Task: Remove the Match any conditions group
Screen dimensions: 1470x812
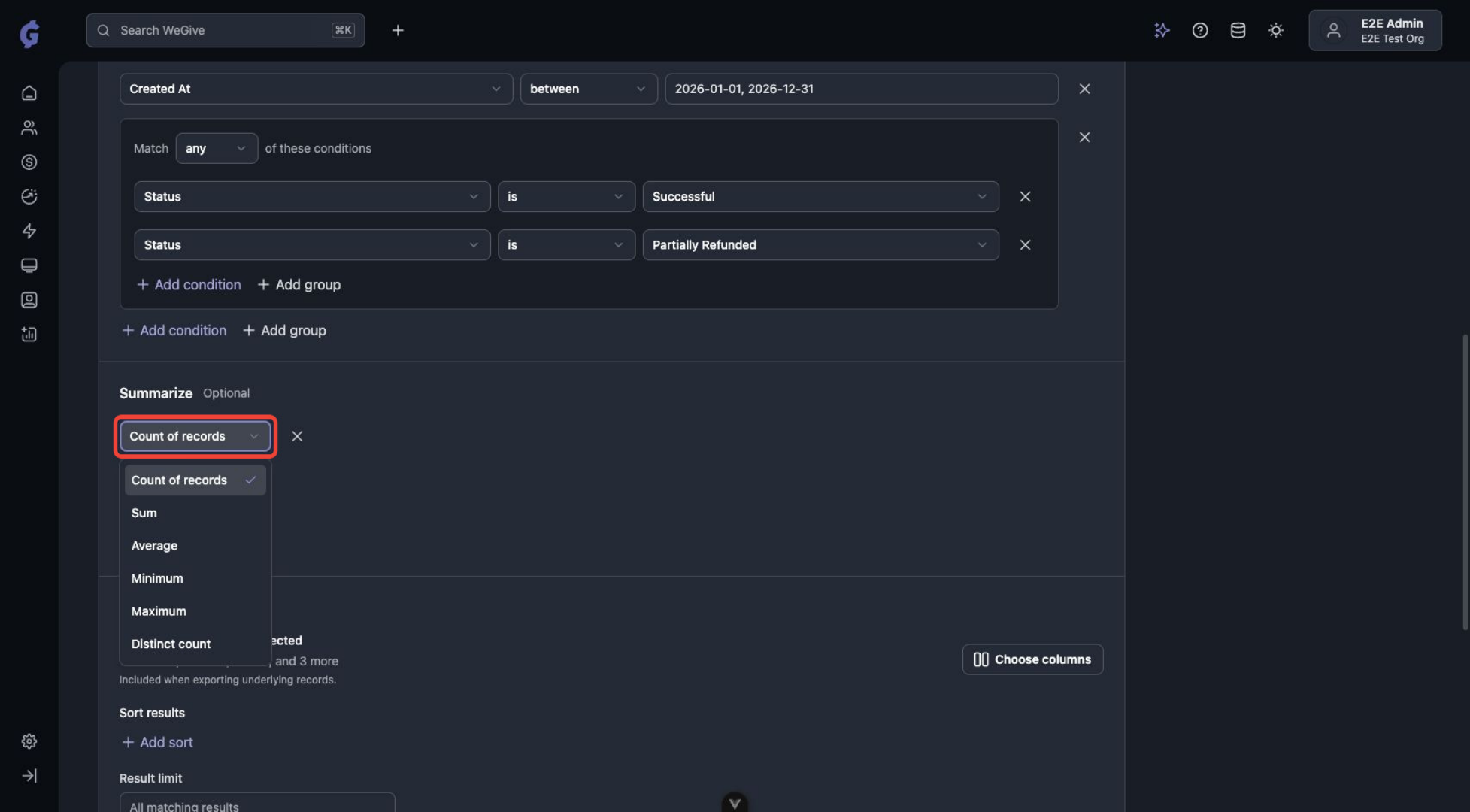Action: point(1084,138)
